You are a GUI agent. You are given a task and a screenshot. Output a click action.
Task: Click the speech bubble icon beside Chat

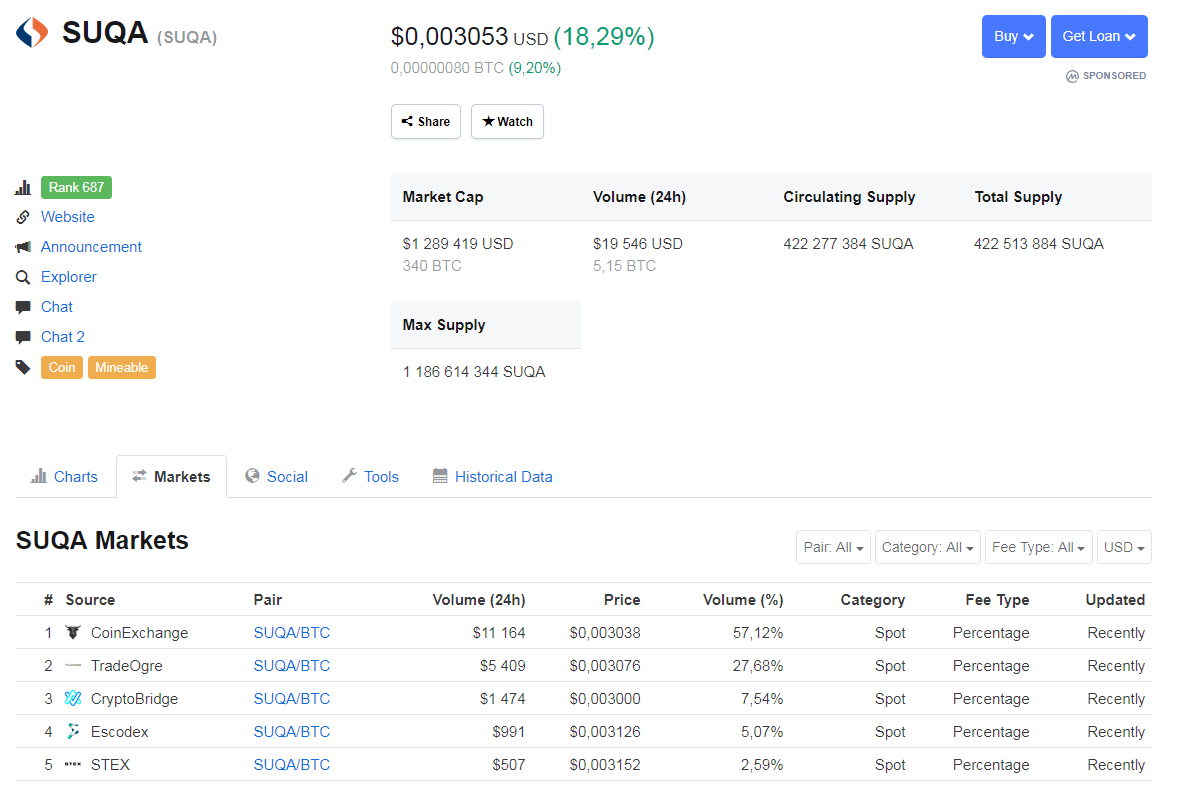(23, 307)
